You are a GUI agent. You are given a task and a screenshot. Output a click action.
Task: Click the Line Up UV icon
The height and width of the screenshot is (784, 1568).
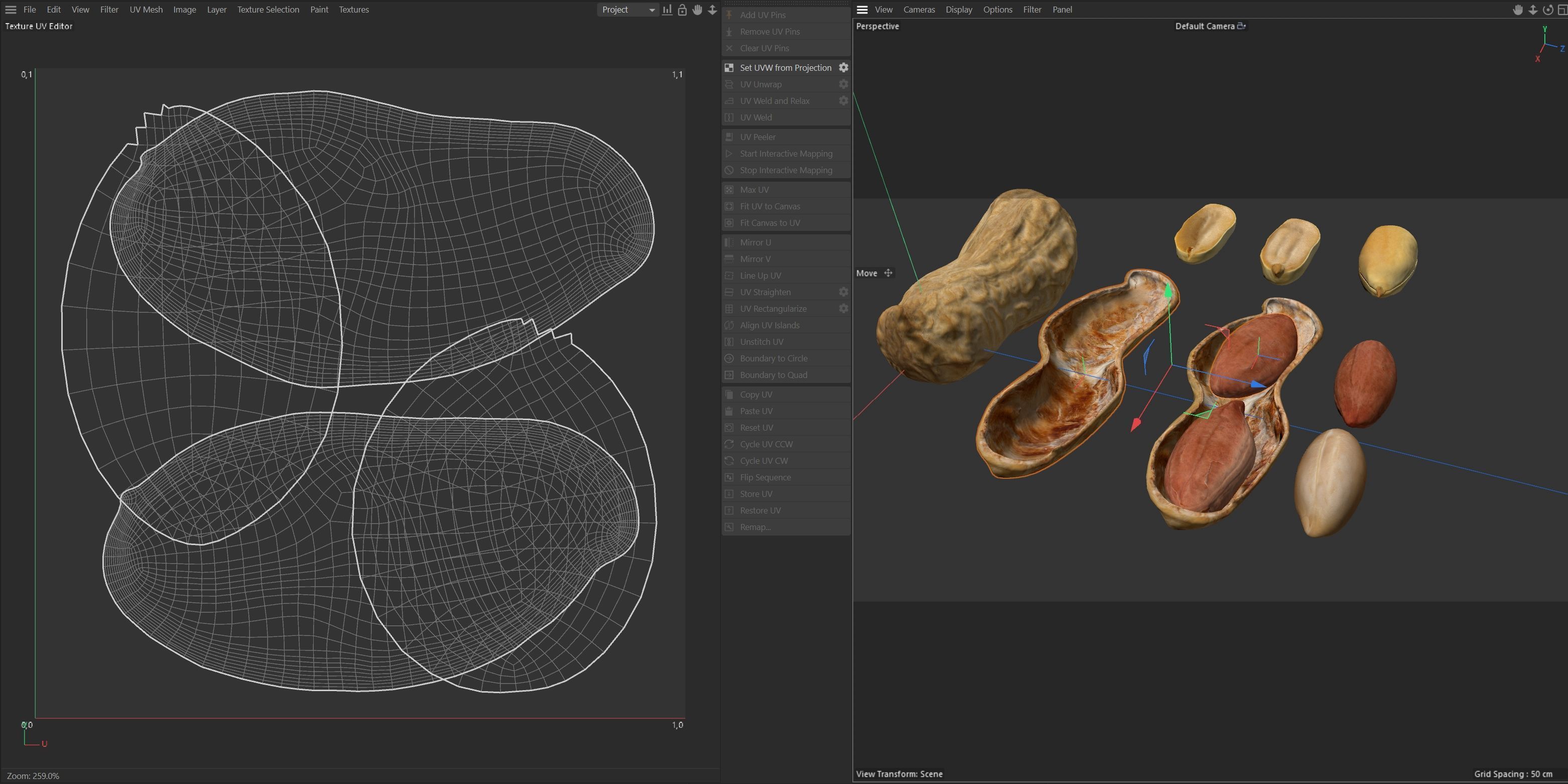pos(729,275)
